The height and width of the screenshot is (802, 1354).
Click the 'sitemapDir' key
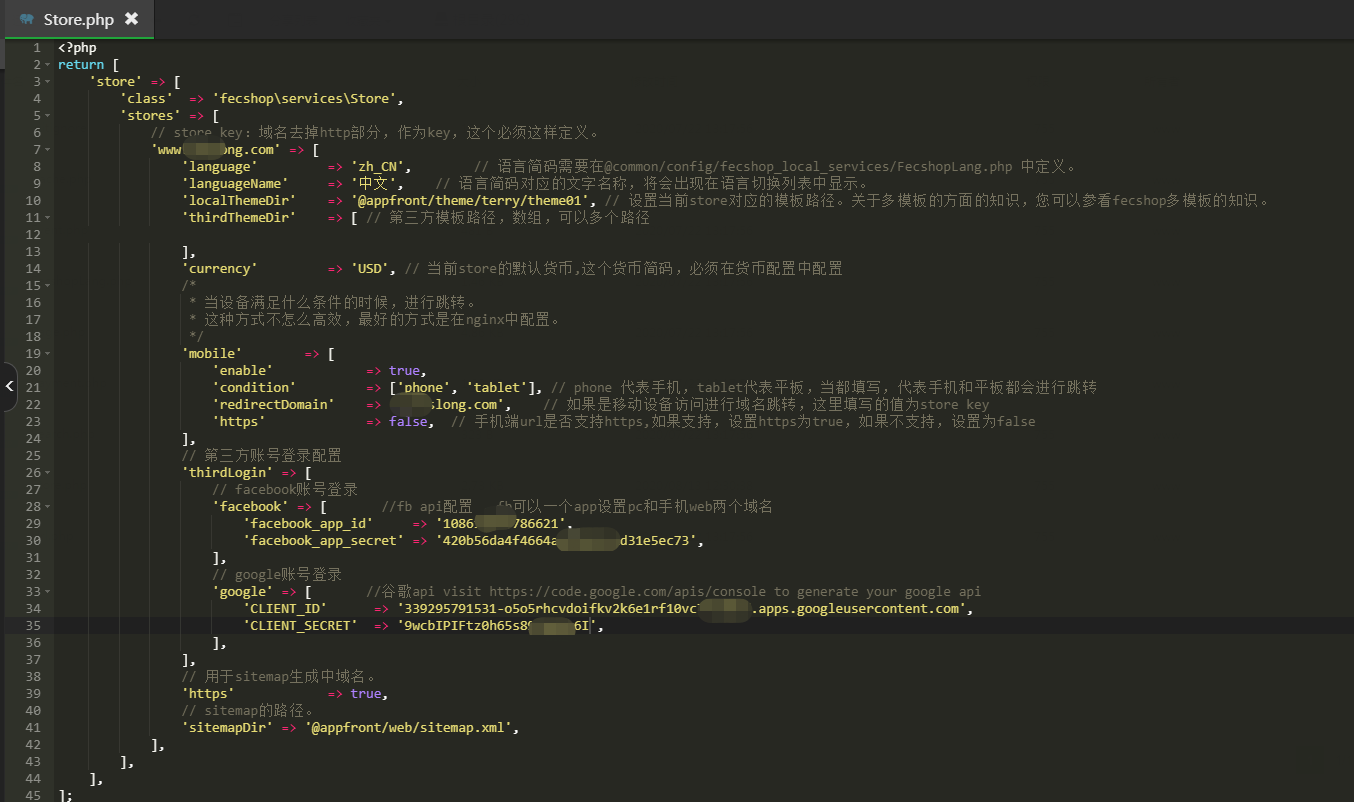(228, 728)
